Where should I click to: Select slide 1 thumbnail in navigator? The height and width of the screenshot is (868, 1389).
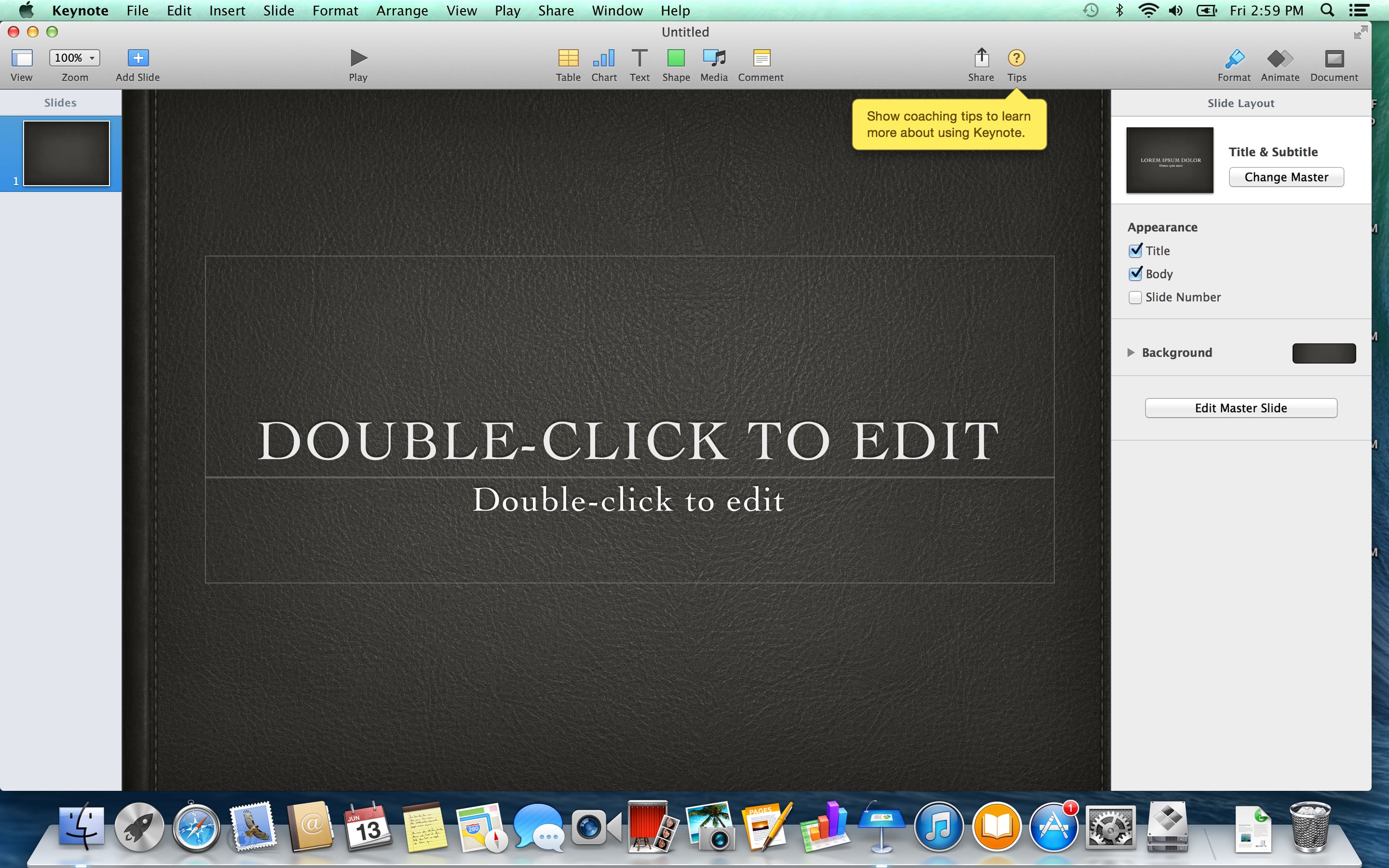pyautogui.click(x=66, y=153)
